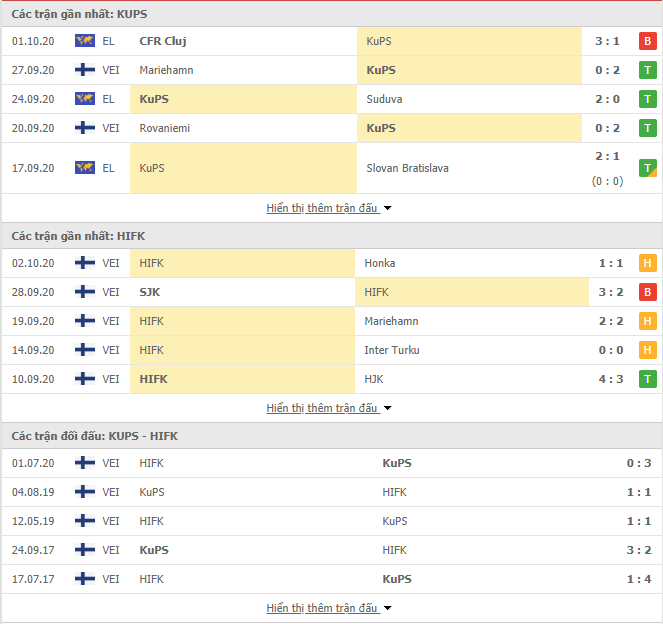The width and height of the screenshot is (663, 624).
Task: Click the 2 : 0 score of KuPS vs Suduva
Action: [607, 99]
